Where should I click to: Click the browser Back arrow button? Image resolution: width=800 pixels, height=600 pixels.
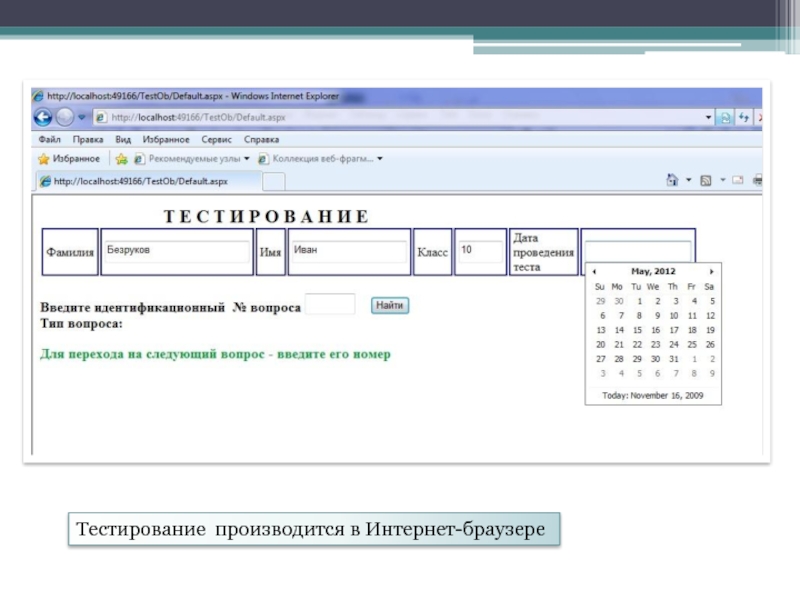(x=43, y=117)
